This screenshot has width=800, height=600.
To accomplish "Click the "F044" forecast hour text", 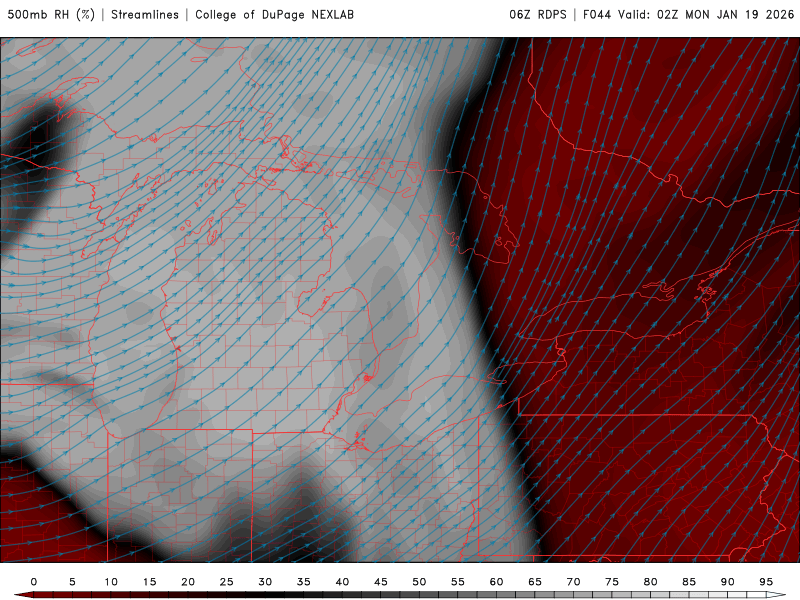I will [597, 14].
